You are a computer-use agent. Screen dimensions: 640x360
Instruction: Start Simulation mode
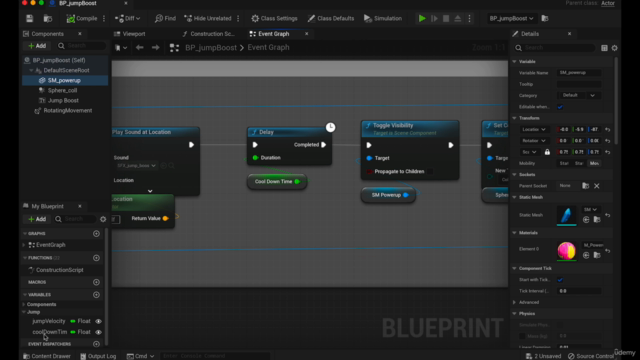(x=383, y=18)
